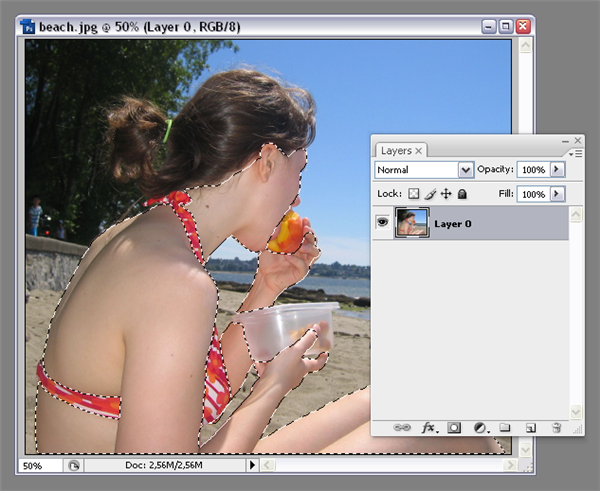The height and width of the screenshot is (491, 600).
Task: Close the Layers panel window
Action: click(x=578, y=140)
